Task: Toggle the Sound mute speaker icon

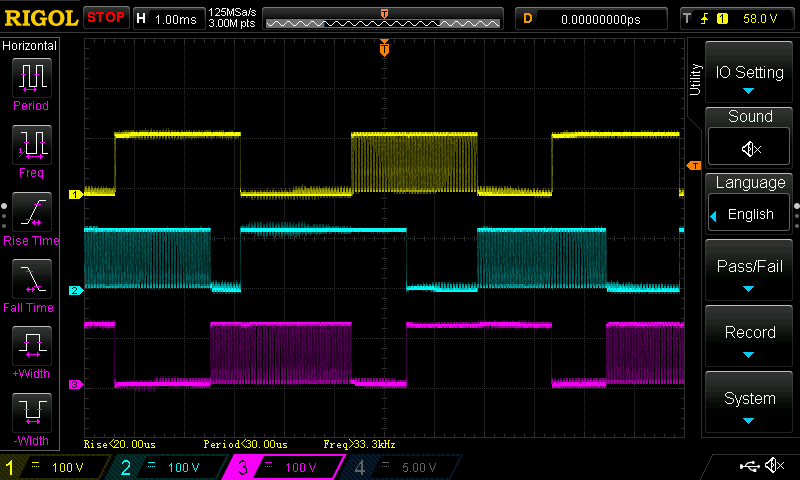Action: click(750, 148)
